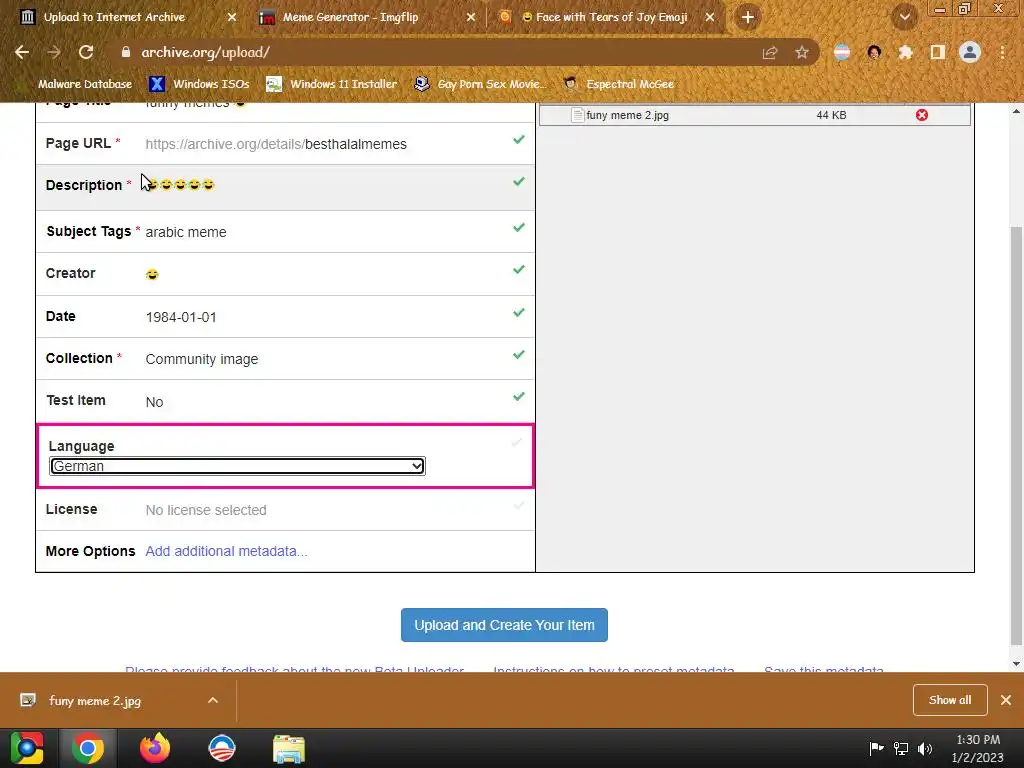Image resolution: width=1024 pixels, height=768 pixels.
Task: Click the striped flag extension icon
Action: [x=842, y=52]
